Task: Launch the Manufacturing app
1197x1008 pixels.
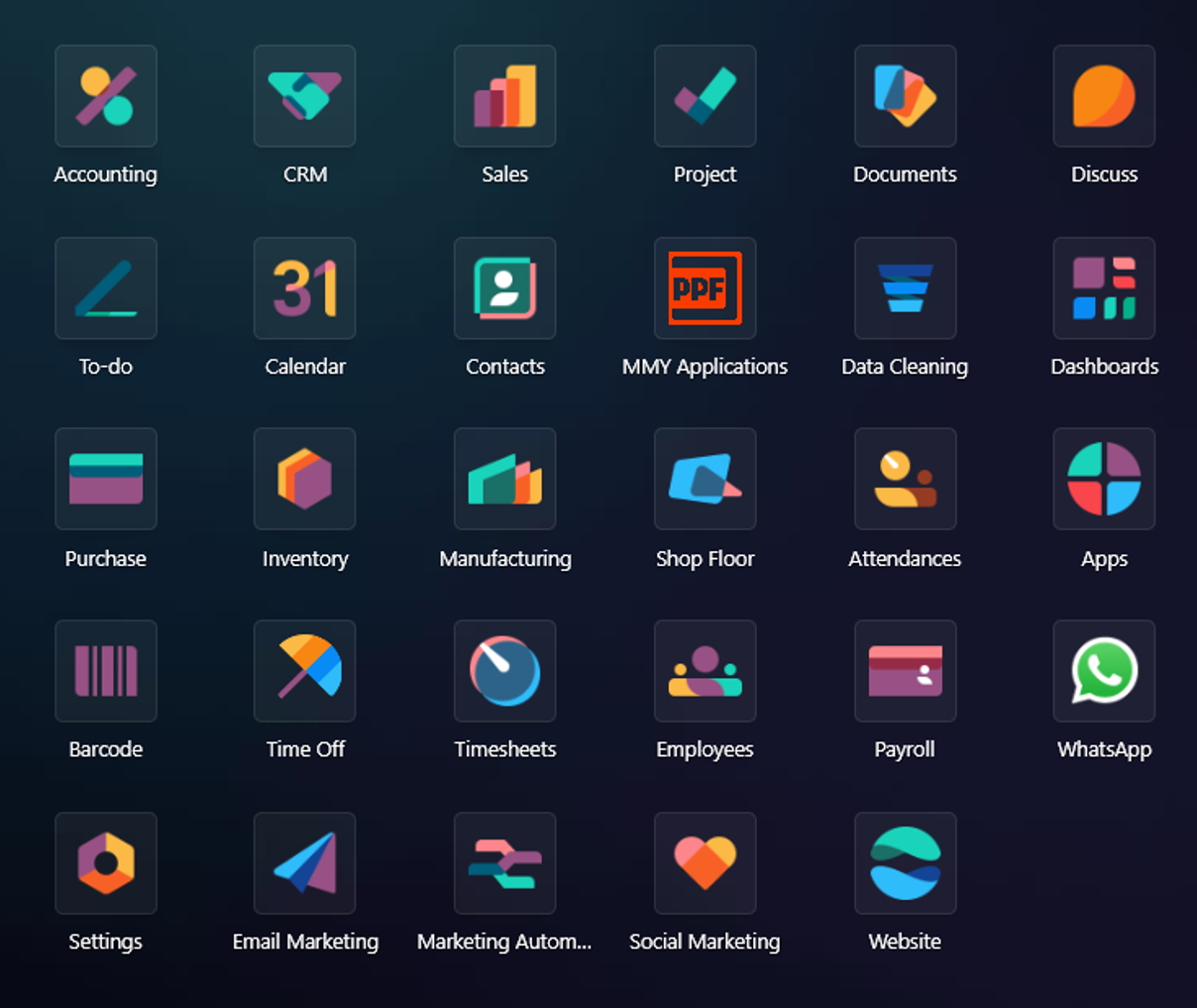Action: (x=505, y=480)
